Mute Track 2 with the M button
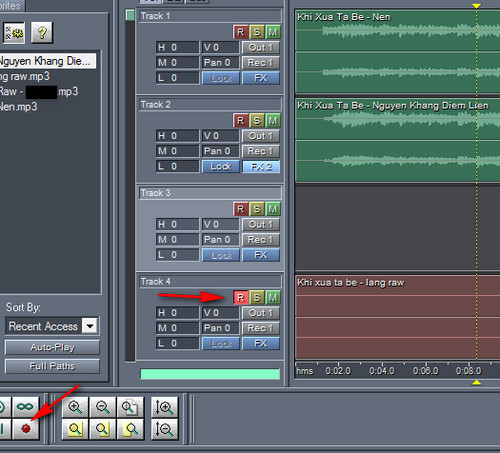 pyautogui.click(x=273, y=121)
